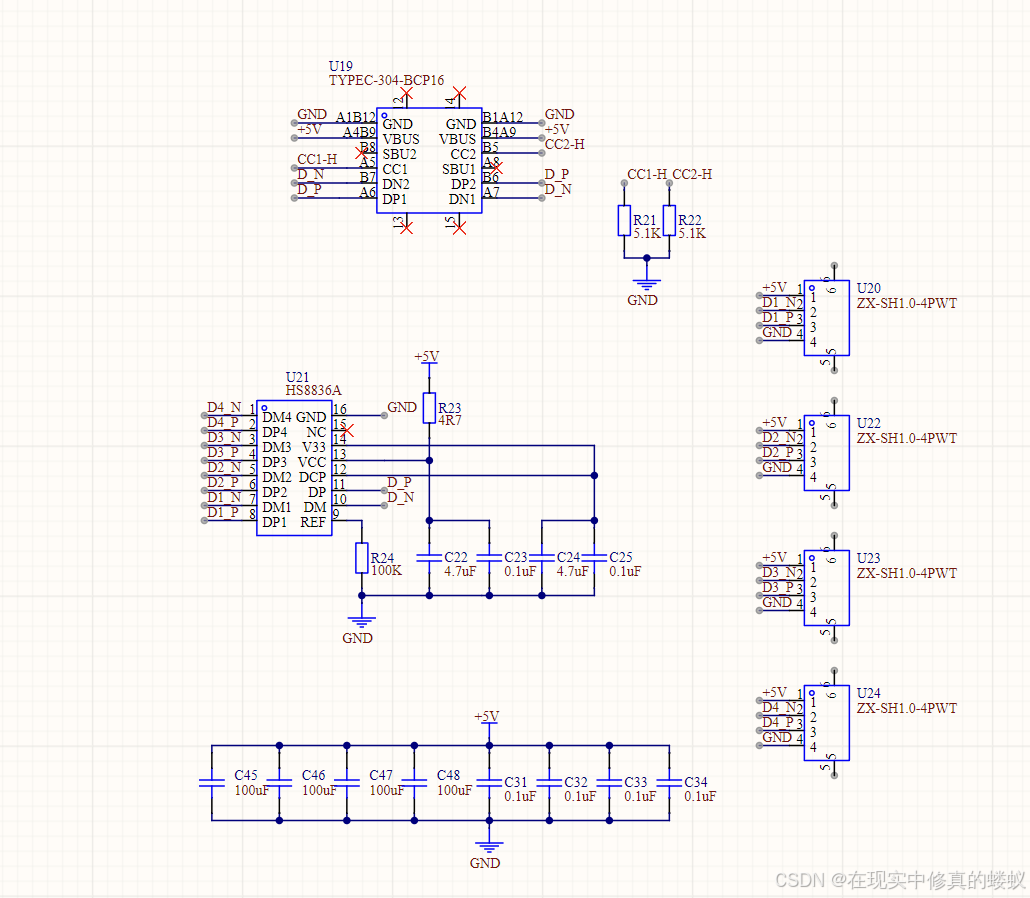
Task: Select capacitor C48 symbol
Action: click(x=414, y=782)
